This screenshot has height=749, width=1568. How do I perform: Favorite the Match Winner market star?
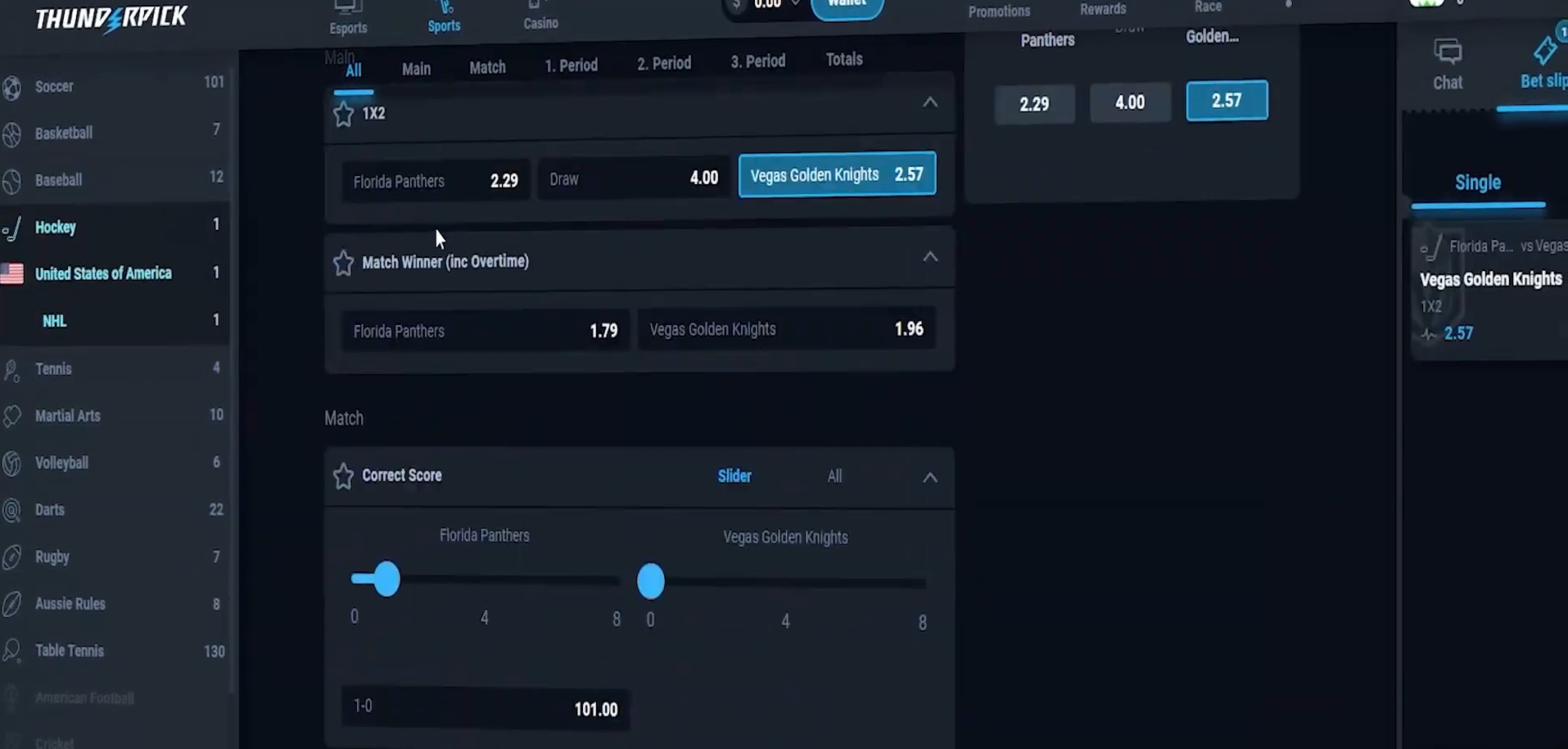[x=343, y=263]
